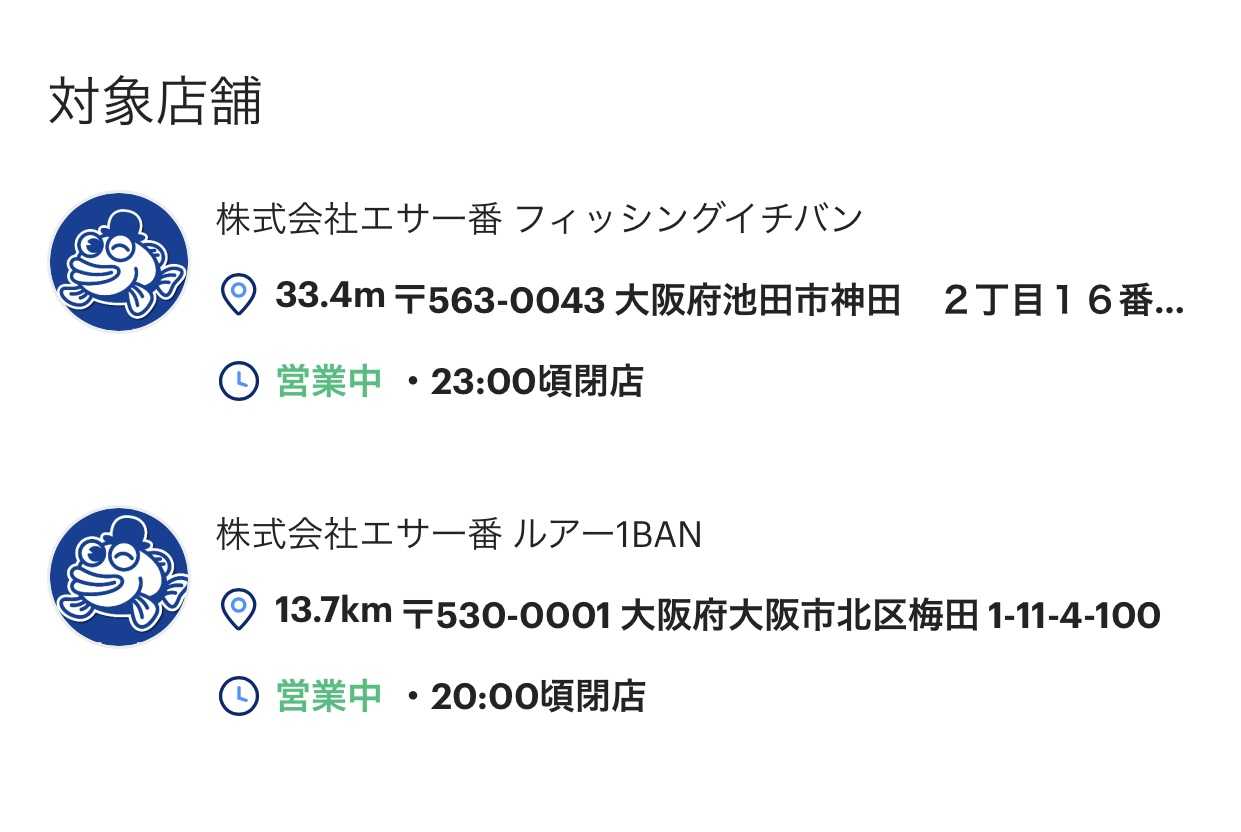
Task: Click the postal code 〒563-0043
Action: point(500,300)
